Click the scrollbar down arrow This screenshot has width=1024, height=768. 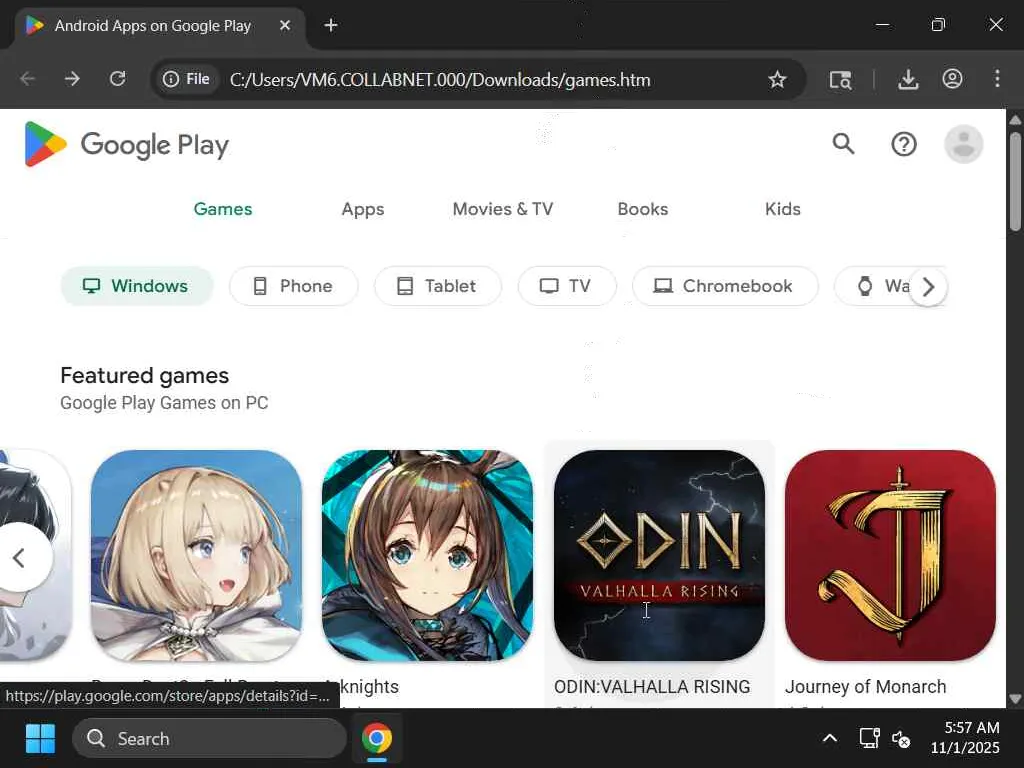coord(1015,698)
